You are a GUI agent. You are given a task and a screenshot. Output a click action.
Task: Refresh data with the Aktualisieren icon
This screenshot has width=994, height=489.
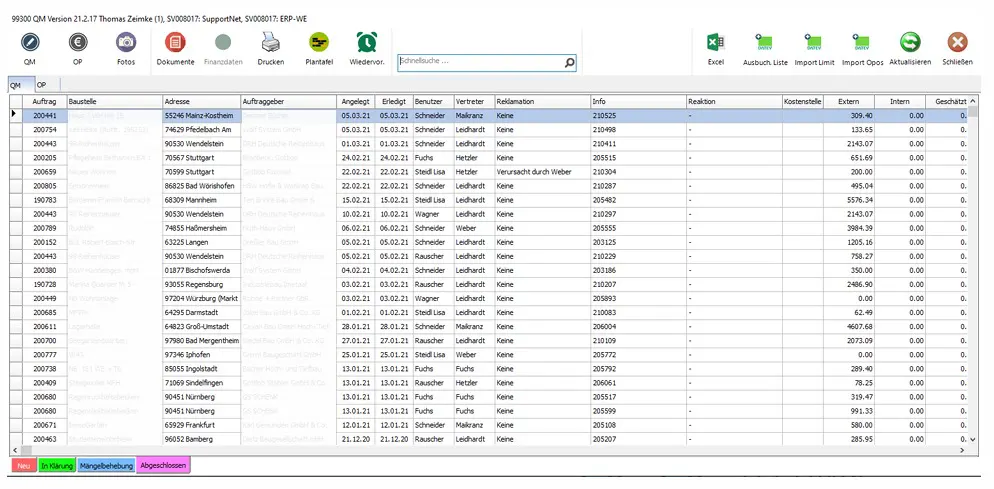coord(910,43)
